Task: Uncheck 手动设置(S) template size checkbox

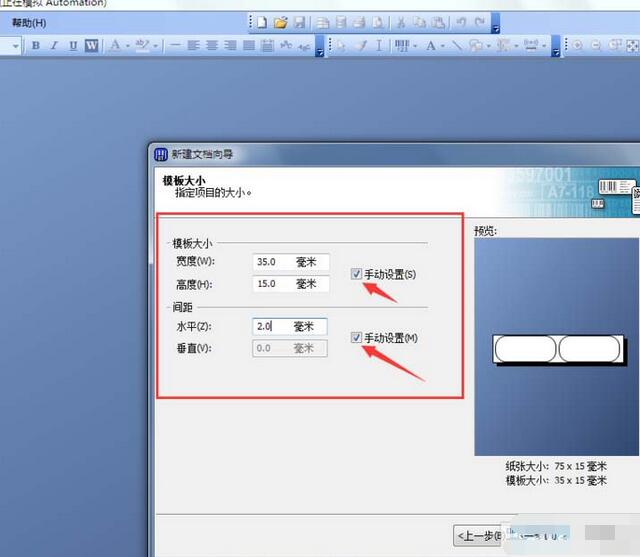Action: (x=356, y=274)
